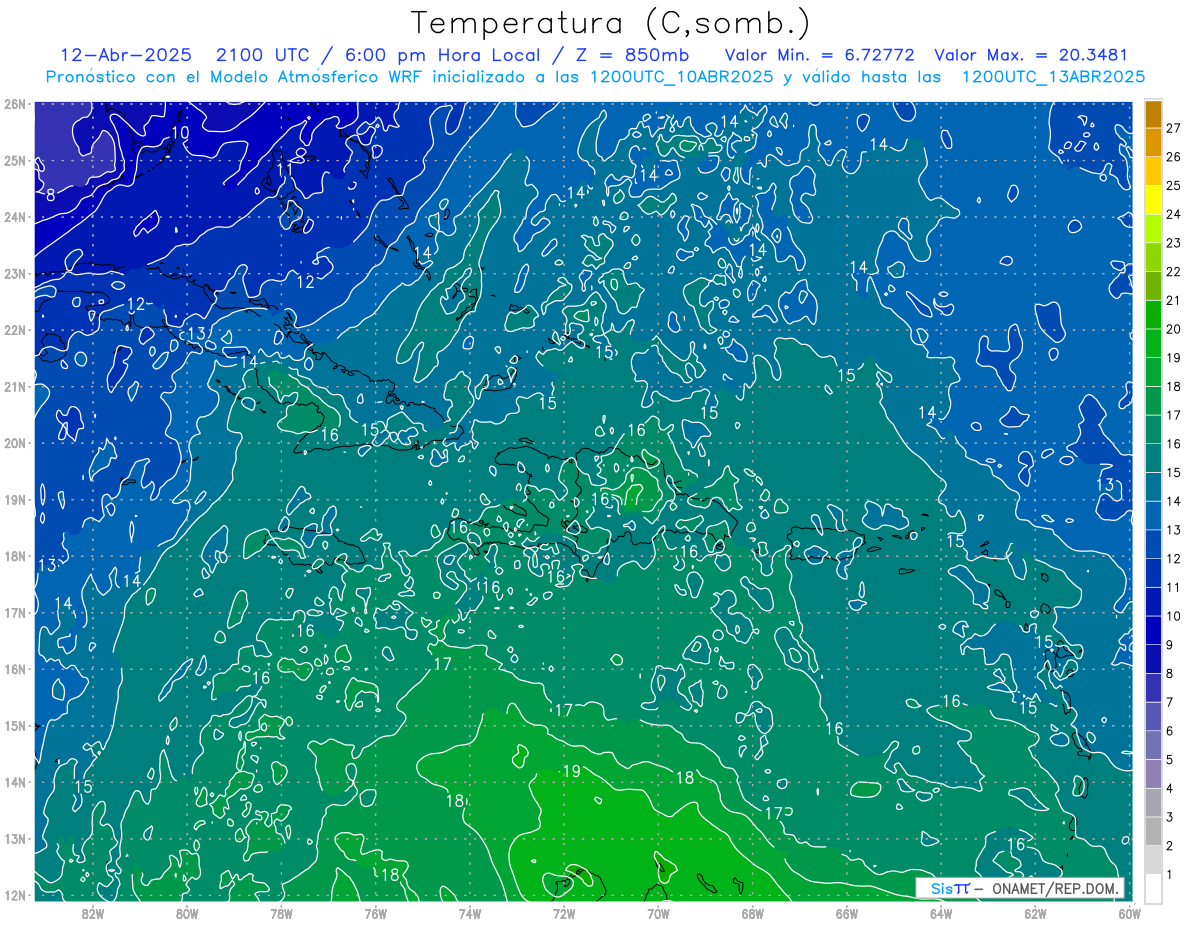The image size is (1200, 927).
Task: Click the "26N" latitude axis label
Action: 15,104
